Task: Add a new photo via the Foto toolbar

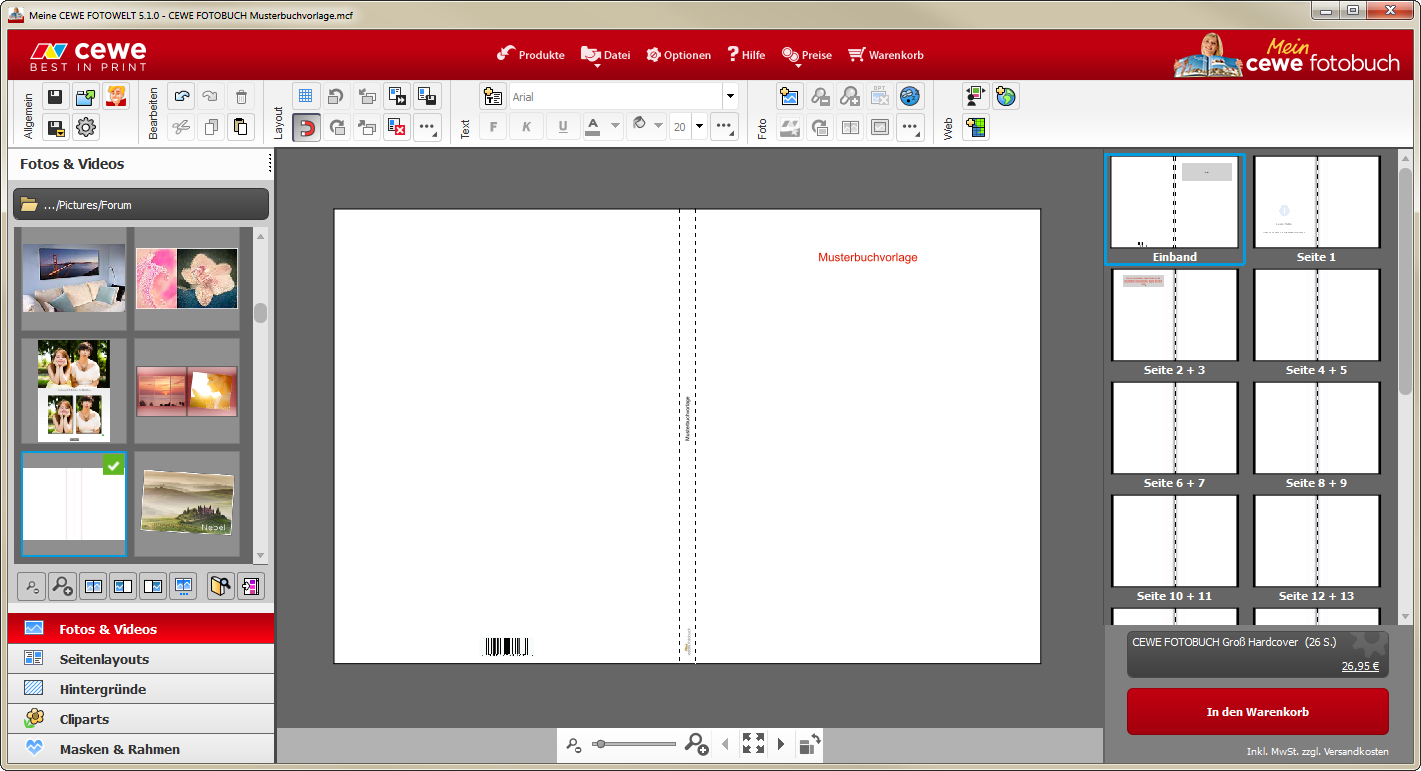Action: point(790,97)
